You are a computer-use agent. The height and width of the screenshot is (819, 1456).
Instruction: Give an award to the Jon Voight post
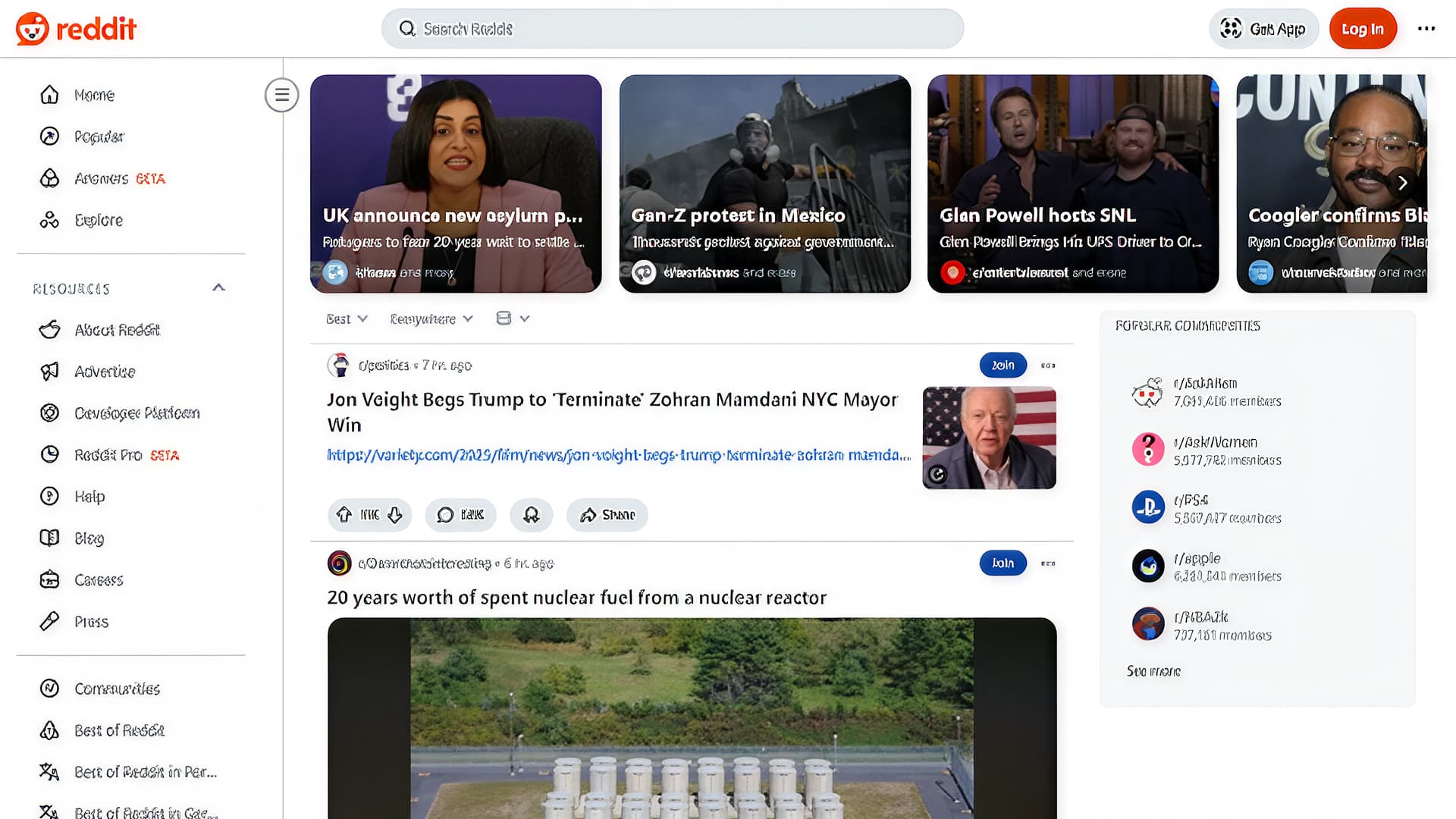(532, 515)
